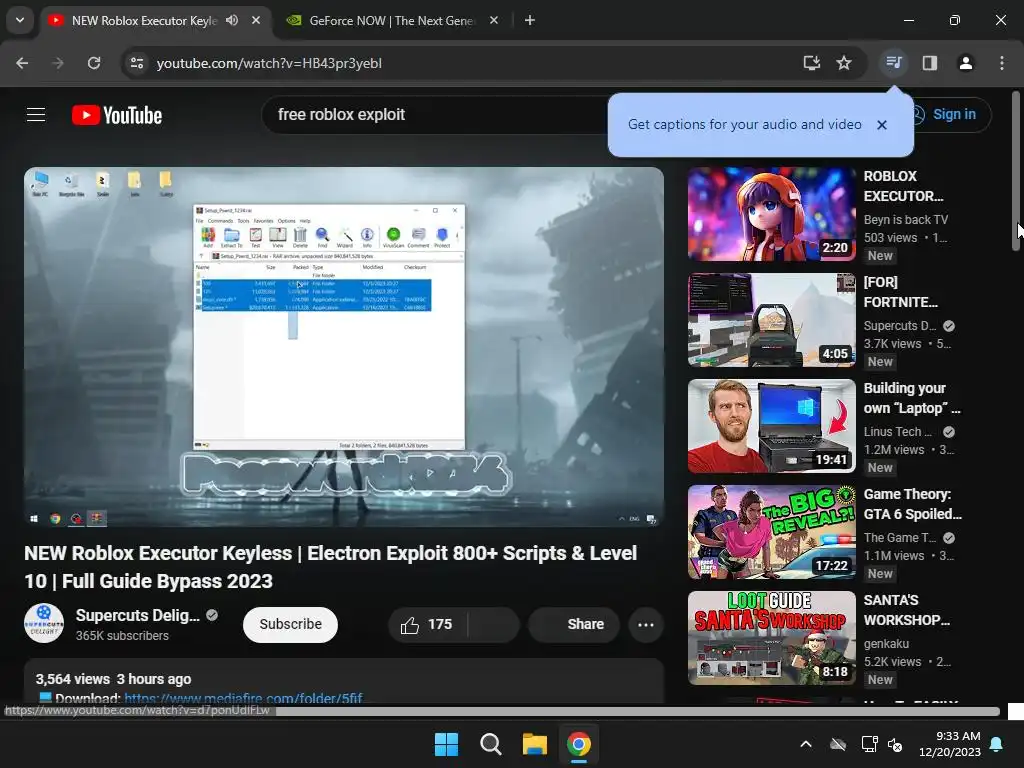
Task: Open the [FOR] FORTNITE video thumbnail
Action: [771, 320]
